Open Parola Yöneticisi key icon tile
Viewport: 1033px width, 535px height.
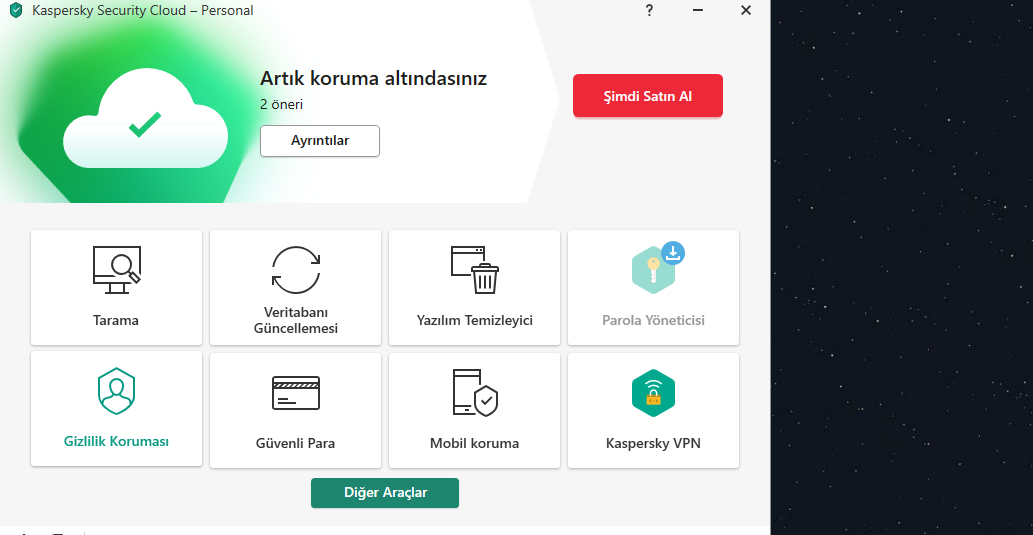(654, 287)
